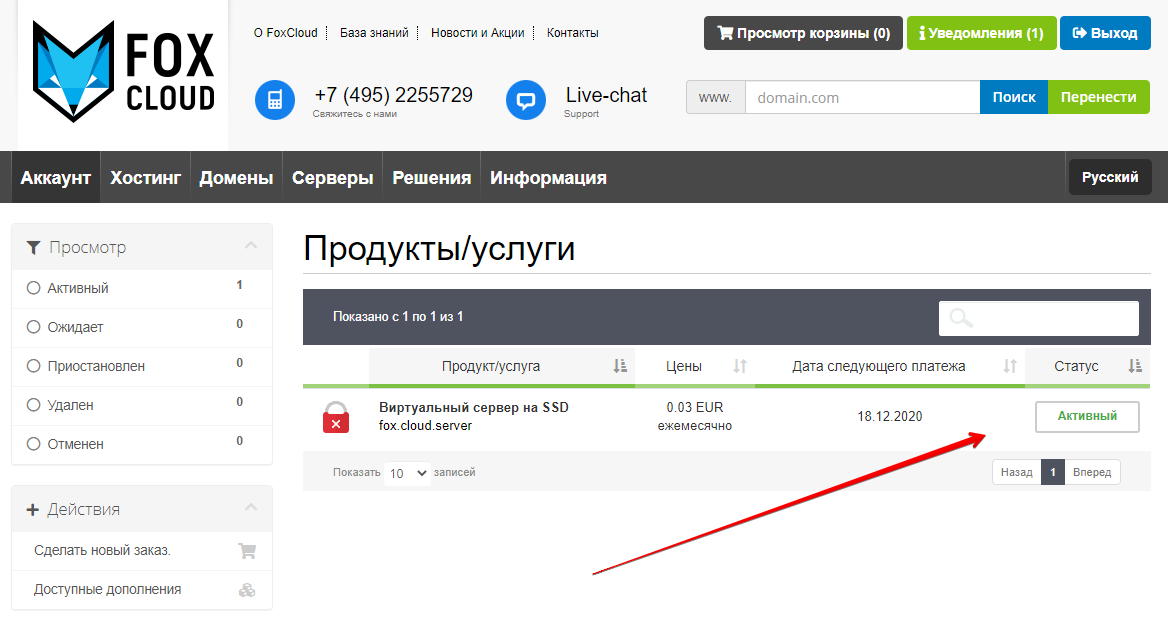Click the domain.com search input field

861,98
